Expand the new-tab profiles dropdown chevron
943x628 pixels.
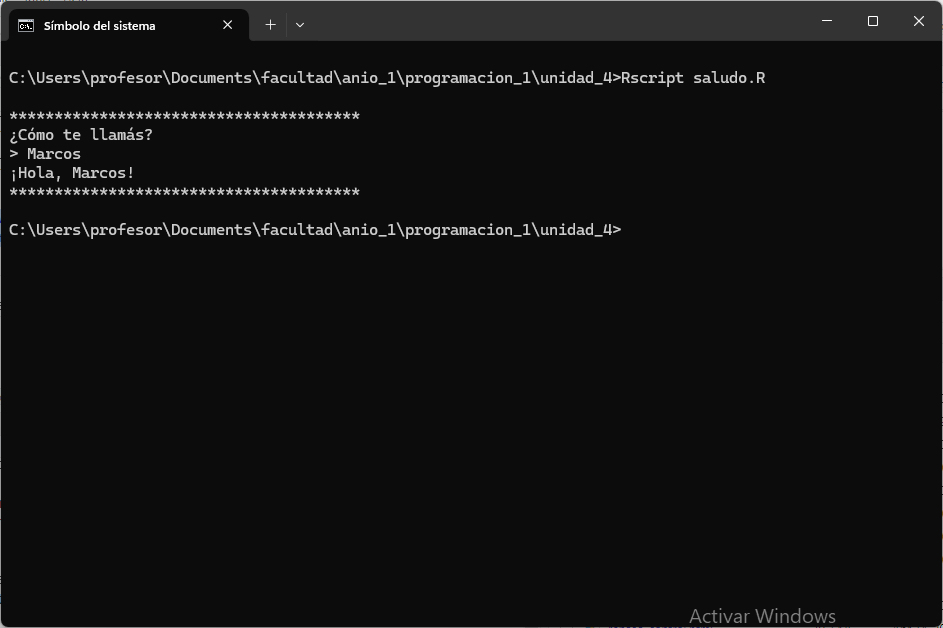300,25
